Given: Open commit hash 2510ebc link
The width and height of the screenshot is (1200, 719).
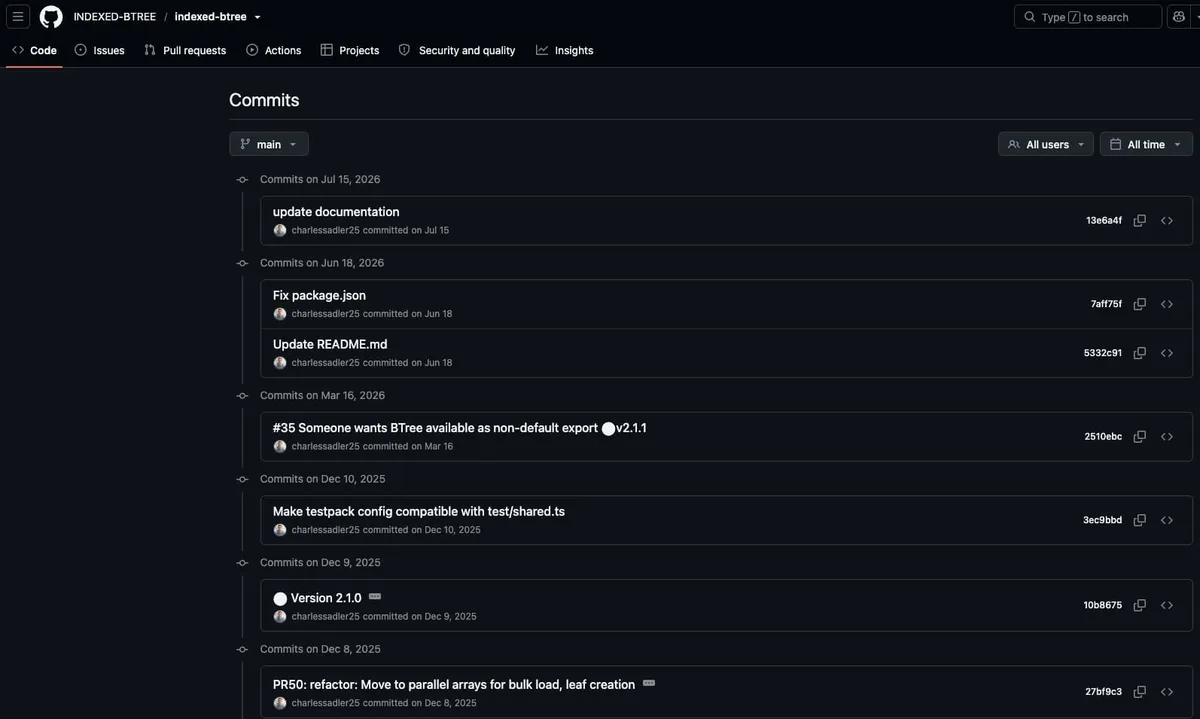Looking at the screenshot, I should tap(1103, 437).
